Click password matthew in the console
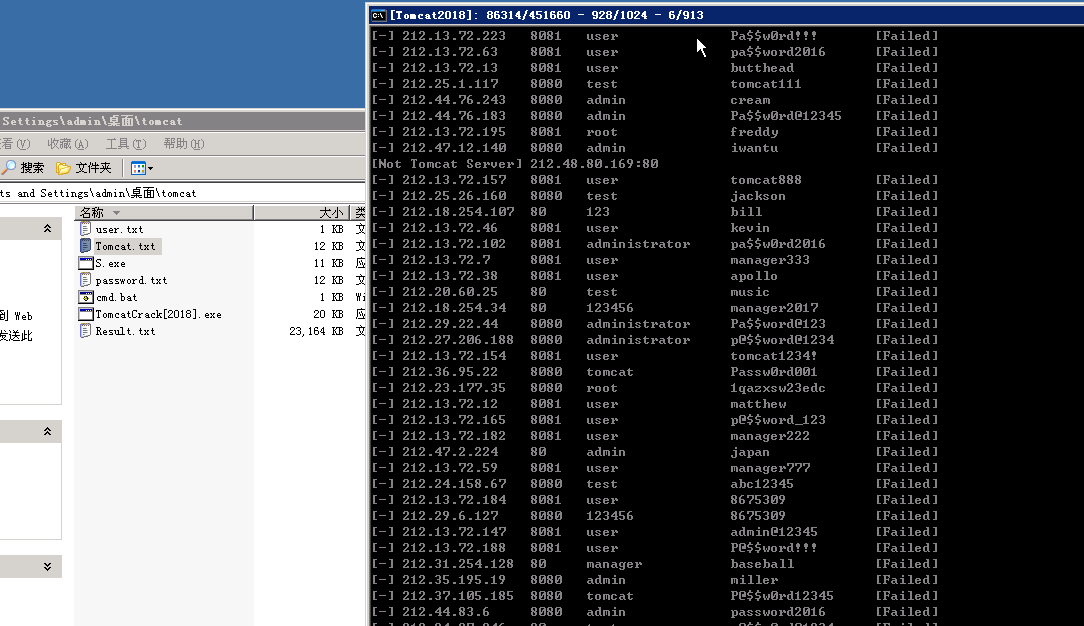The height and width of the screenshot is (626, 1084). click(758, 404)
